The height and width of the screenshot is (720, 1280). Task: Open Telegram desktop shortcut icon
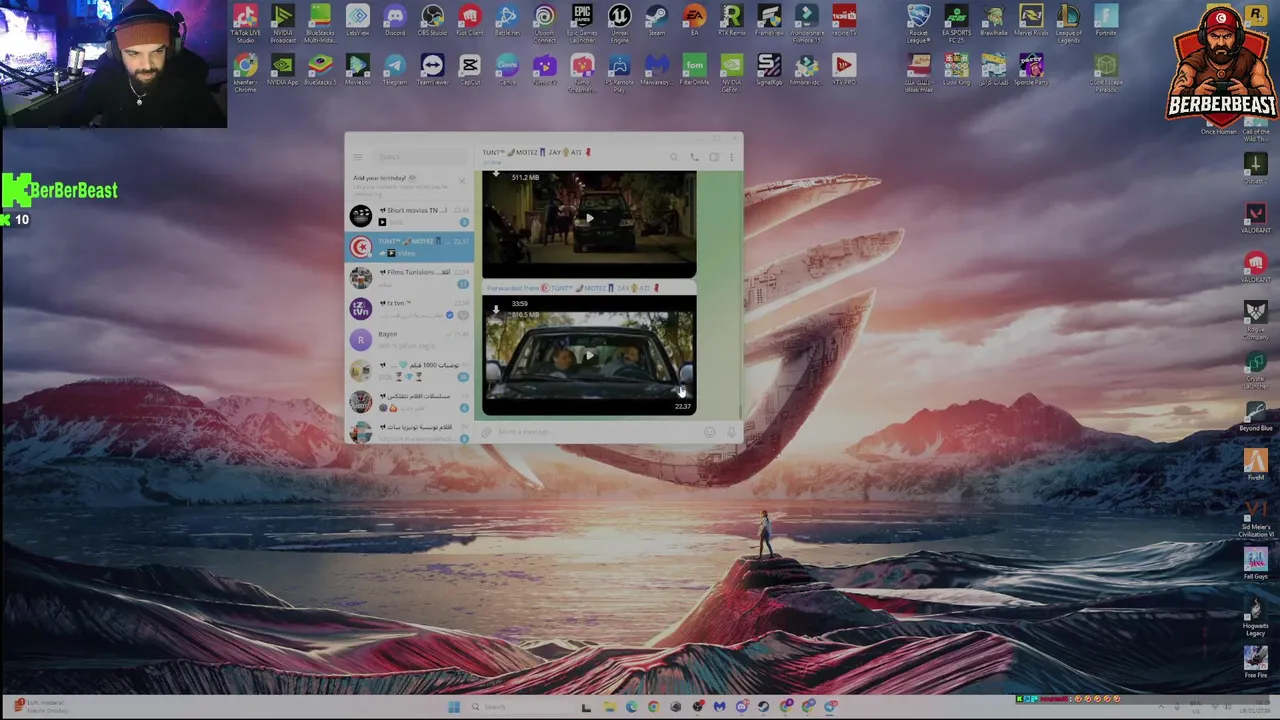pos(395,71)
